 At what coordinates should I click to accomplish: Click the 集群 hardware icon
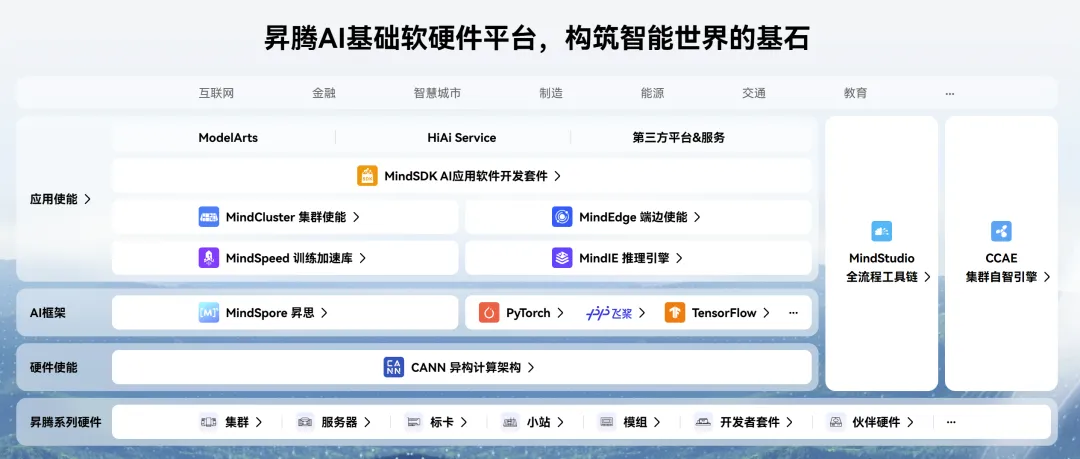click(209, 422)
